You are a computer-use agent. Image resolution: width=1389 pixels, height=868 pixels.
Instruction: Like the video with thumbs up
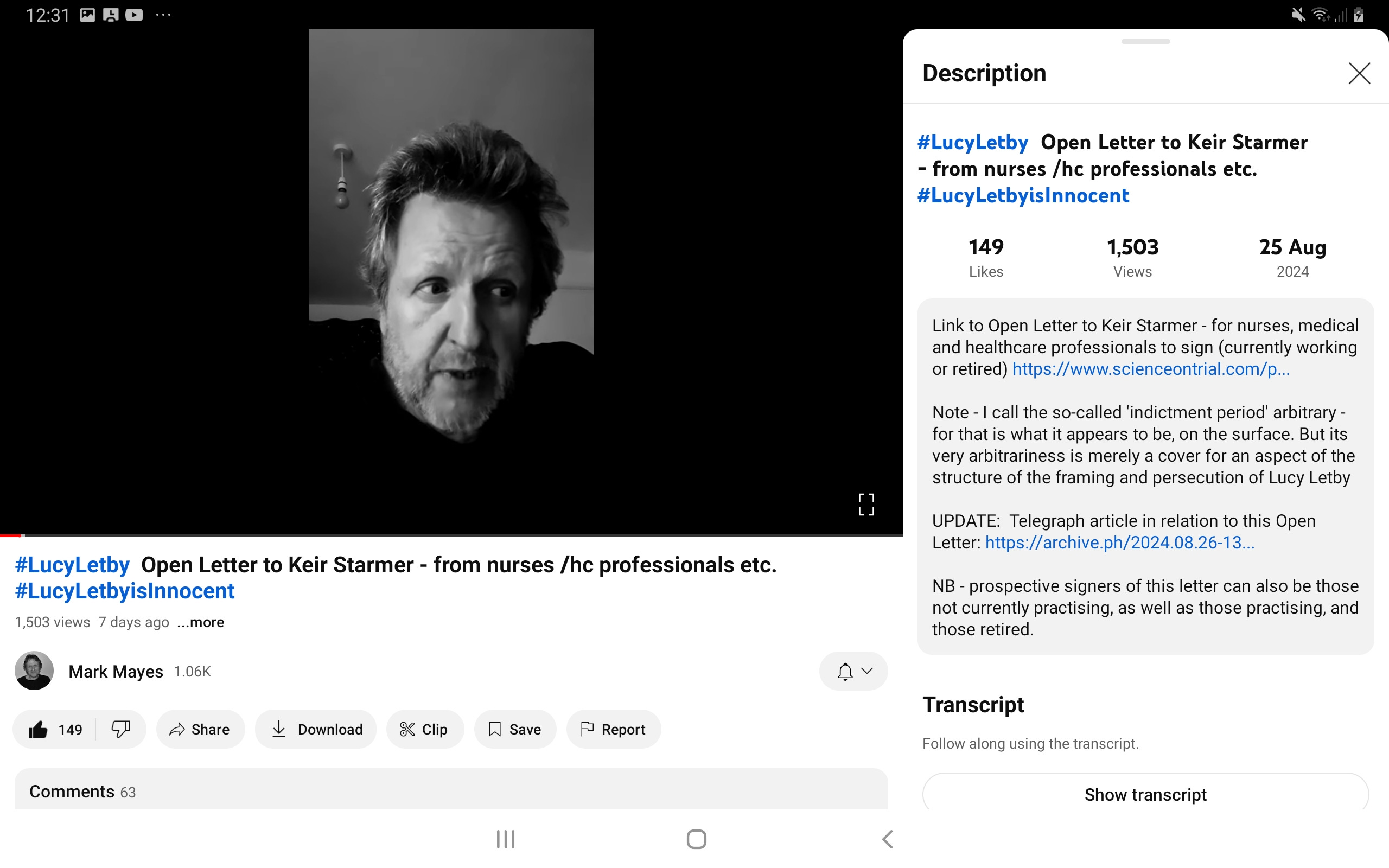[x=55, y=729]
